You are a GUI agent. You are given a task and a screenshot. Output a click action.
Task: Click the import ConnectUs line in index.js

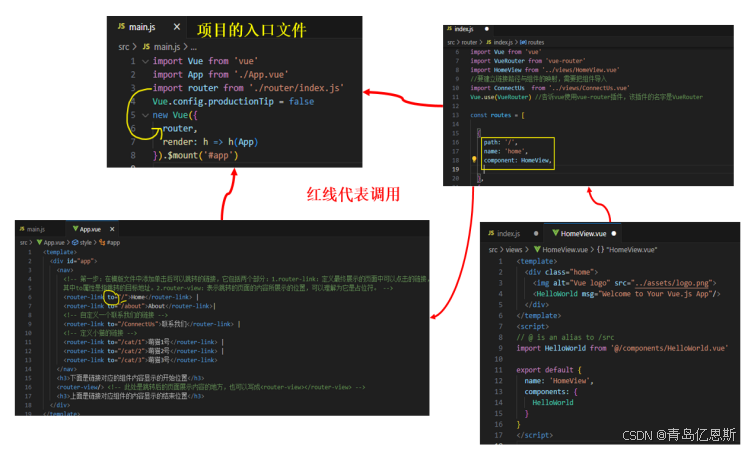(x=550, y=88)
